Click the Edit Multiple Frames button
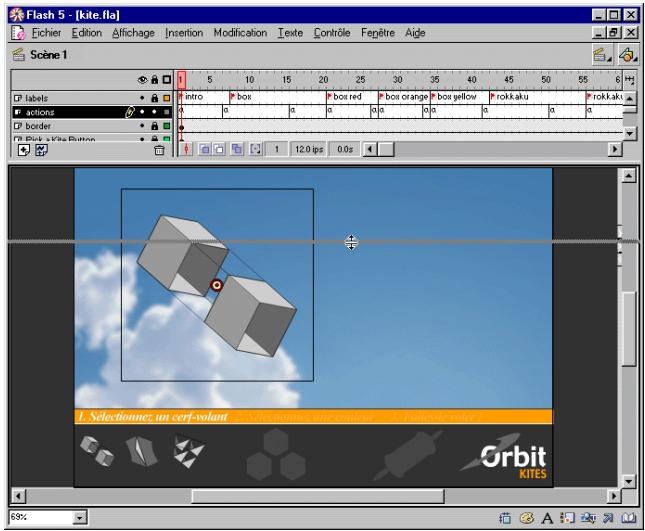This screenshot has height=531, width=645. click(x=237, y=149)
